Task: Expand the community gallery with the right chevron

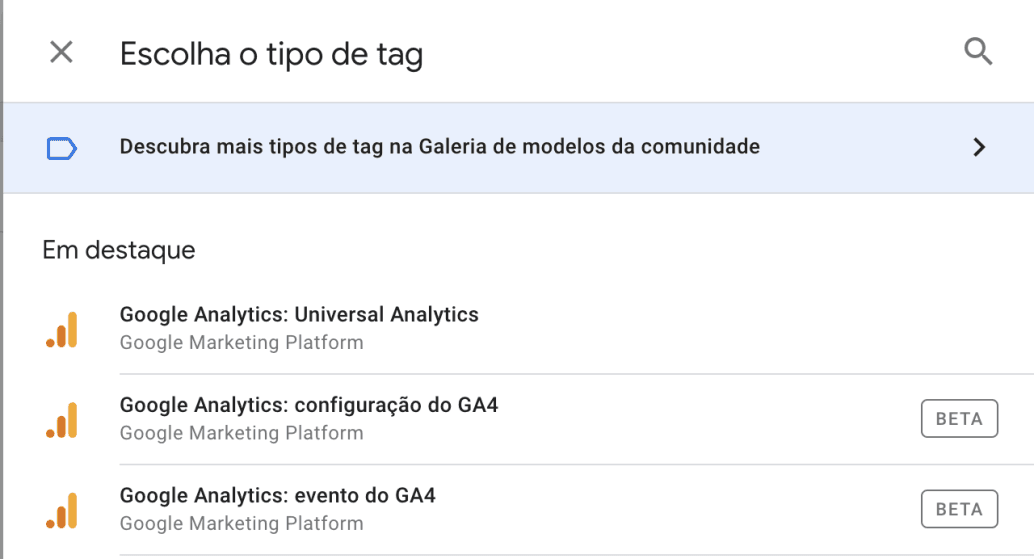Action: (979, 148)
